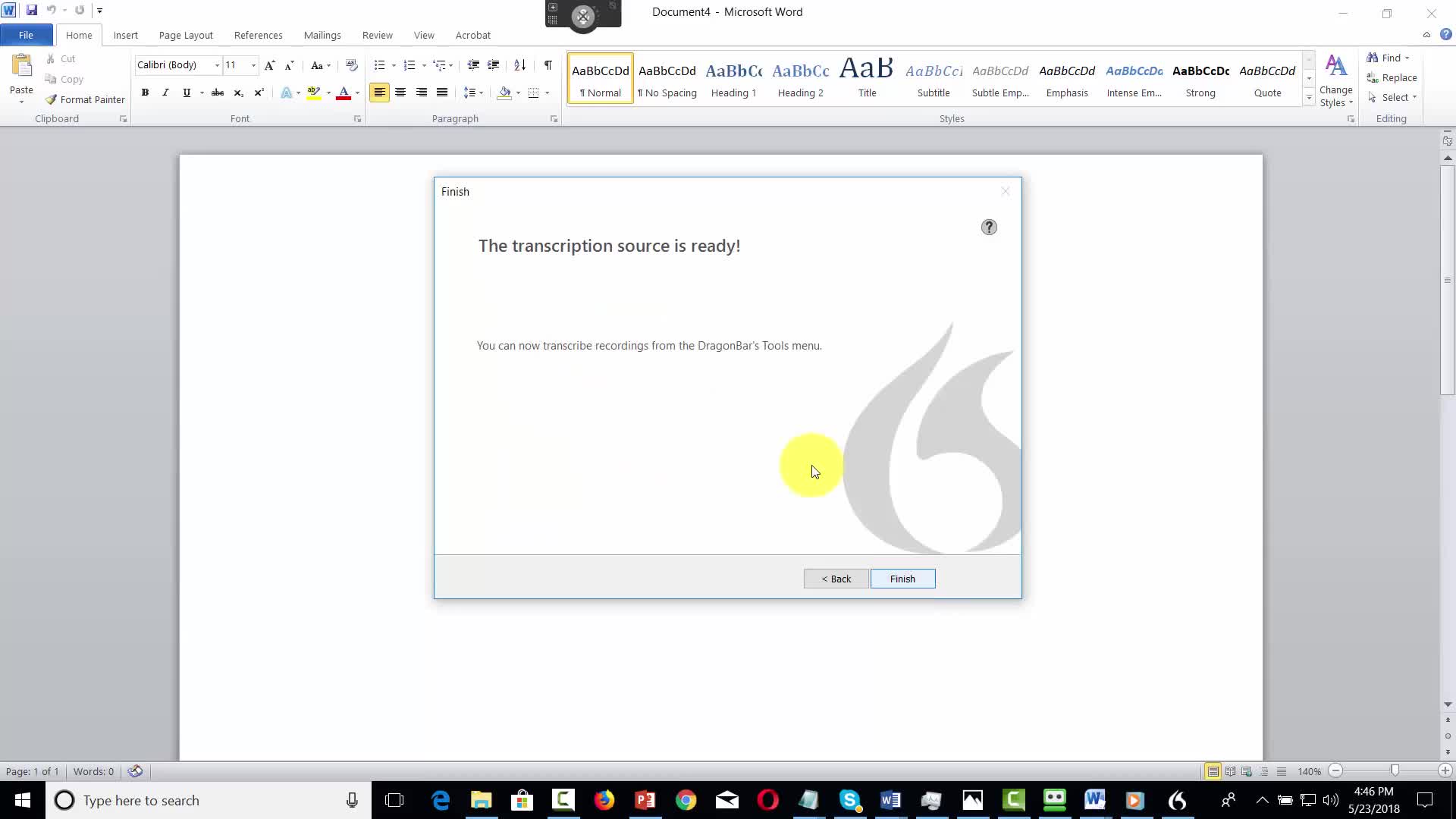
Task: Open Google Chrome from the taskbar
Action: (686, 800)
